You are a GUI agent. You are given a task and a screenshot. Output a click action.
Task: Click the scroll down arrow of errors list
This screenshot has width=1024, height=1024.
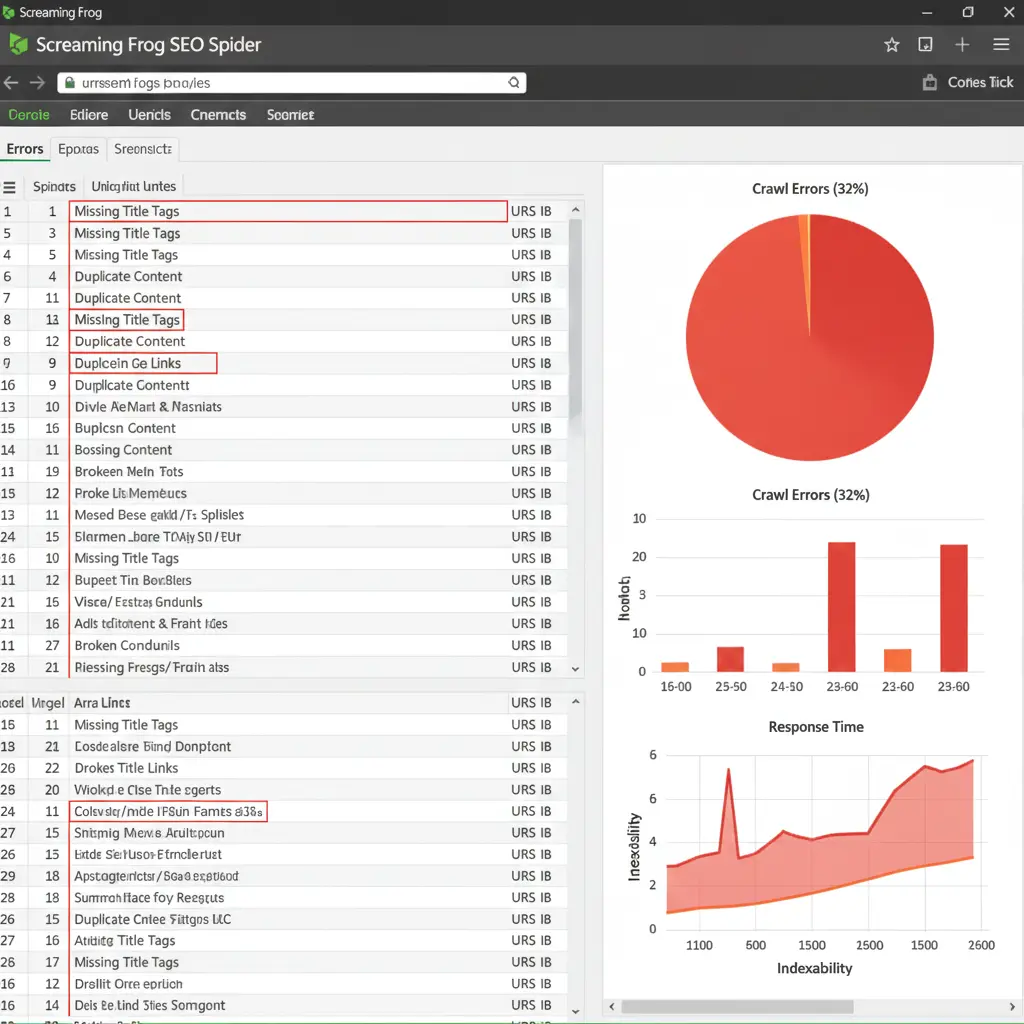[575, 668]
